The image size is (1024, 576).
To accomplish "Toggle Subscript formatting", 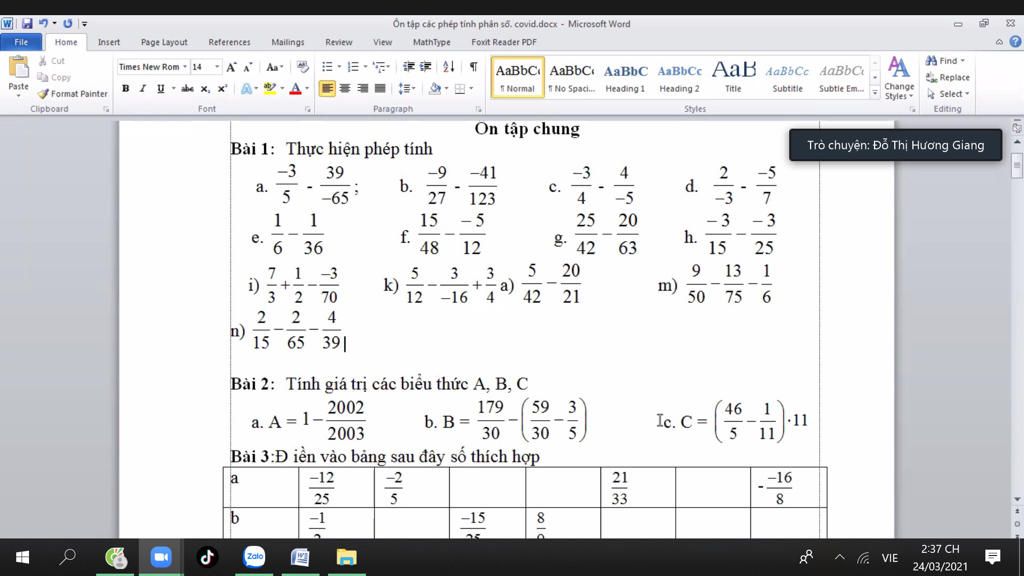I will [x=205, y=88].
